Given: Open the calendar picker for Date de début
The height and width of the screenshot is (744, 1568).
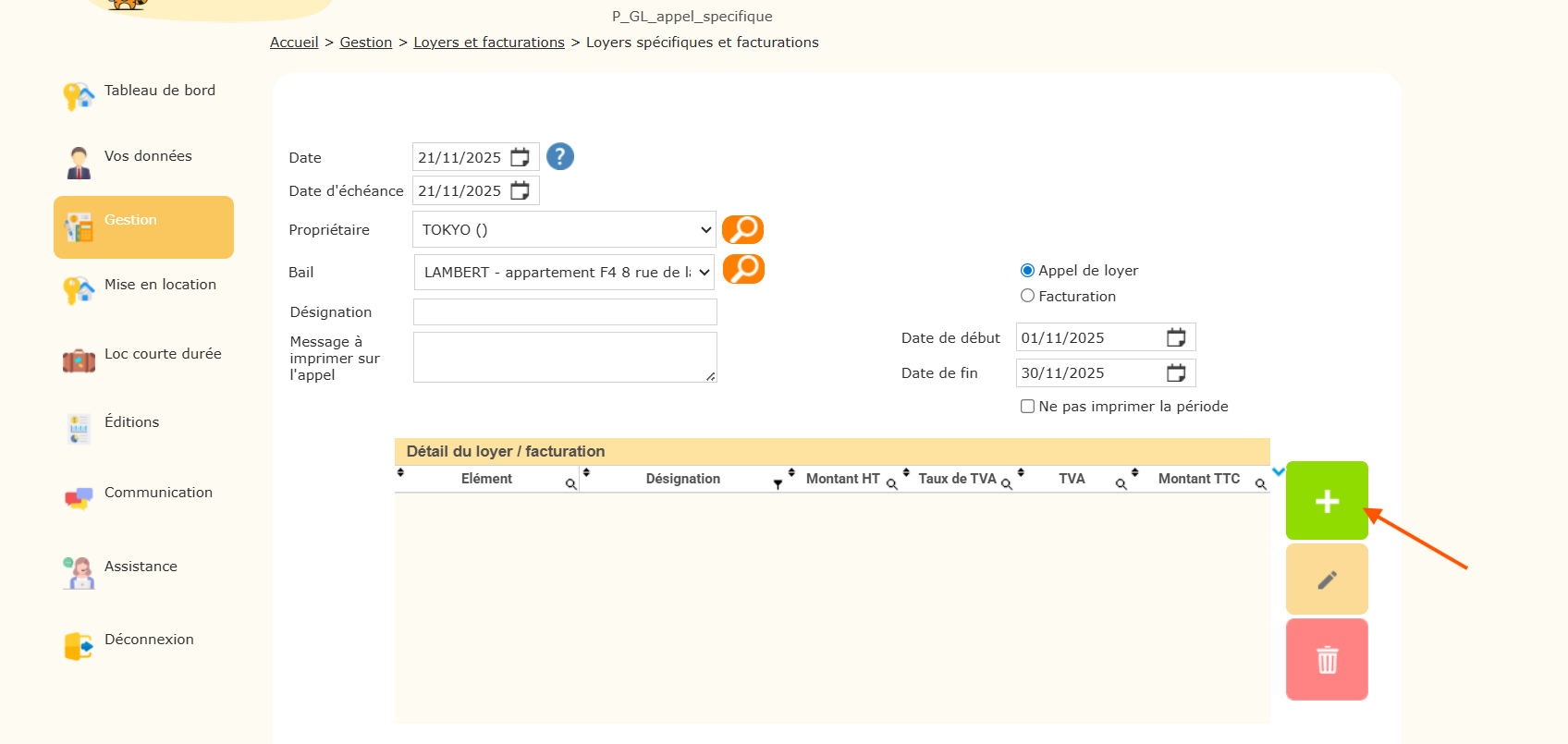Looking at the screenshot, I should click(1175, 337).
